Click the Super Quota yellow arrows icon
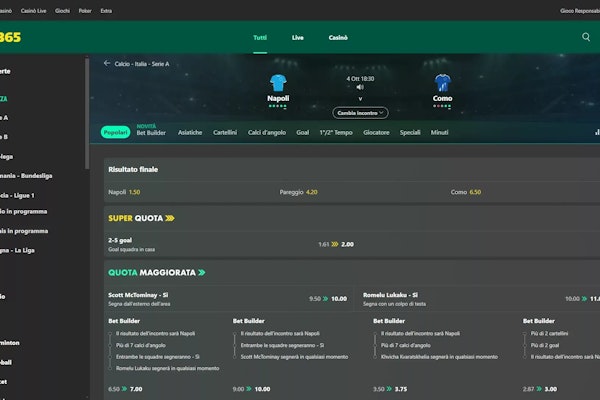This screenshot has height=400, width=600. pyautogui.click(x=170, y=218)
